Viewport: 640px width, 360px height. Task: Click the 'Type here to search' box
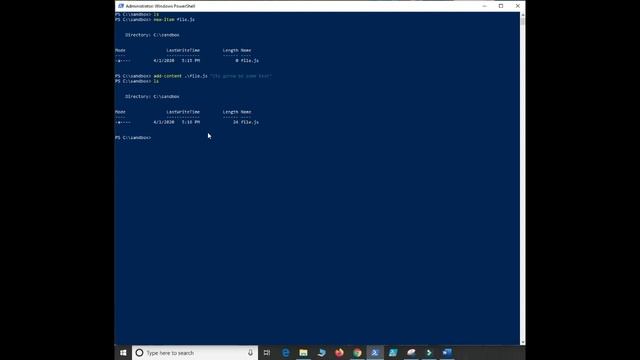tap(195, 353)
